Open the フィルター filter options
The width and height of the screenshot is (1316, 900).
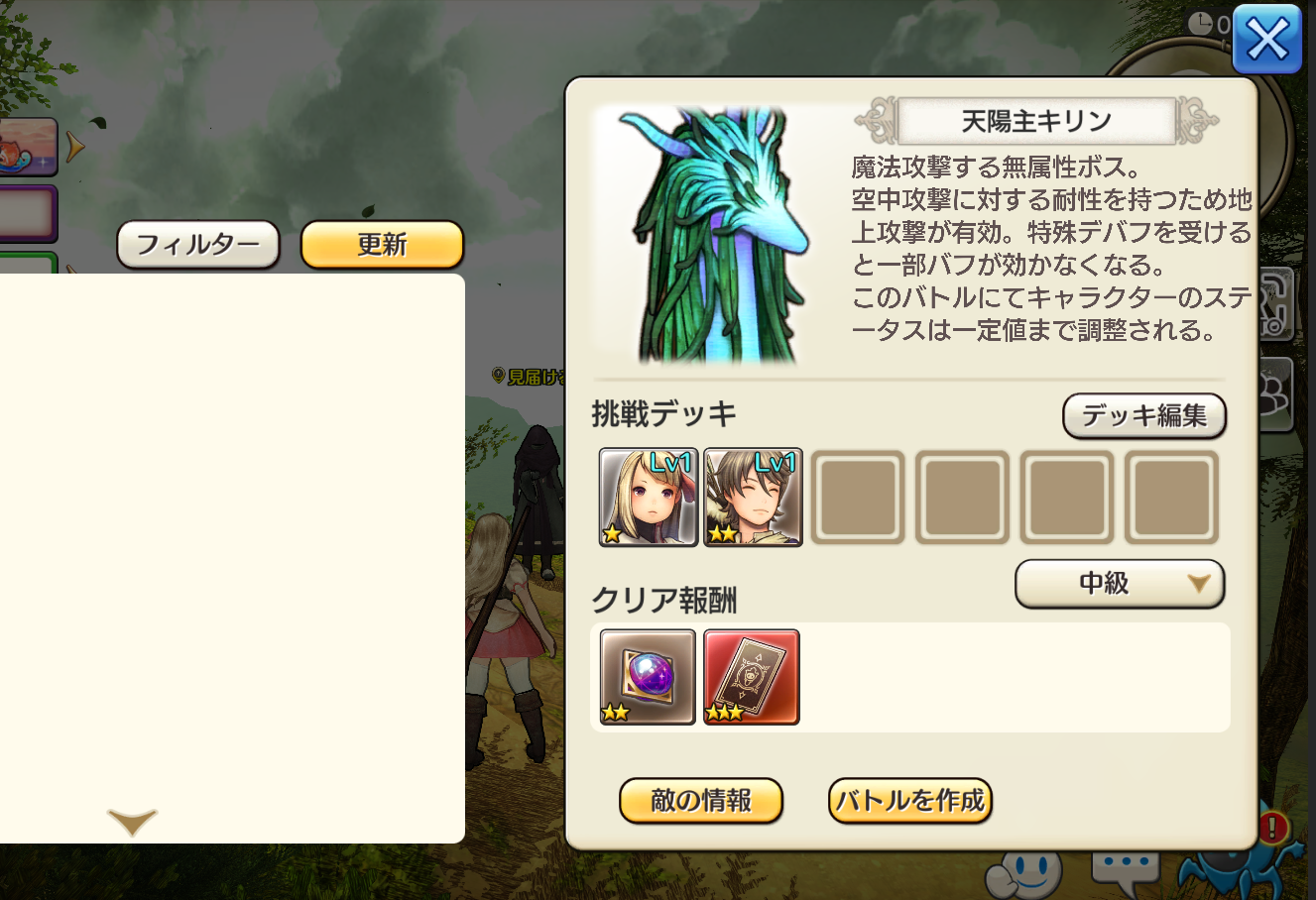(198, 245)
